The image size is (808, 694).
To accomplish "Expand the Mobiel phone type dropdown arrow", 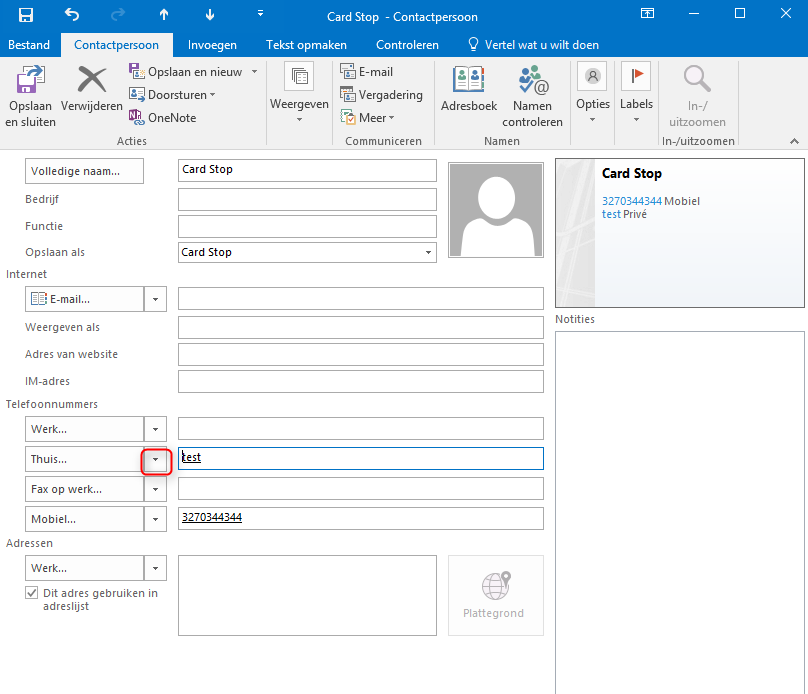I will [155, 519].
